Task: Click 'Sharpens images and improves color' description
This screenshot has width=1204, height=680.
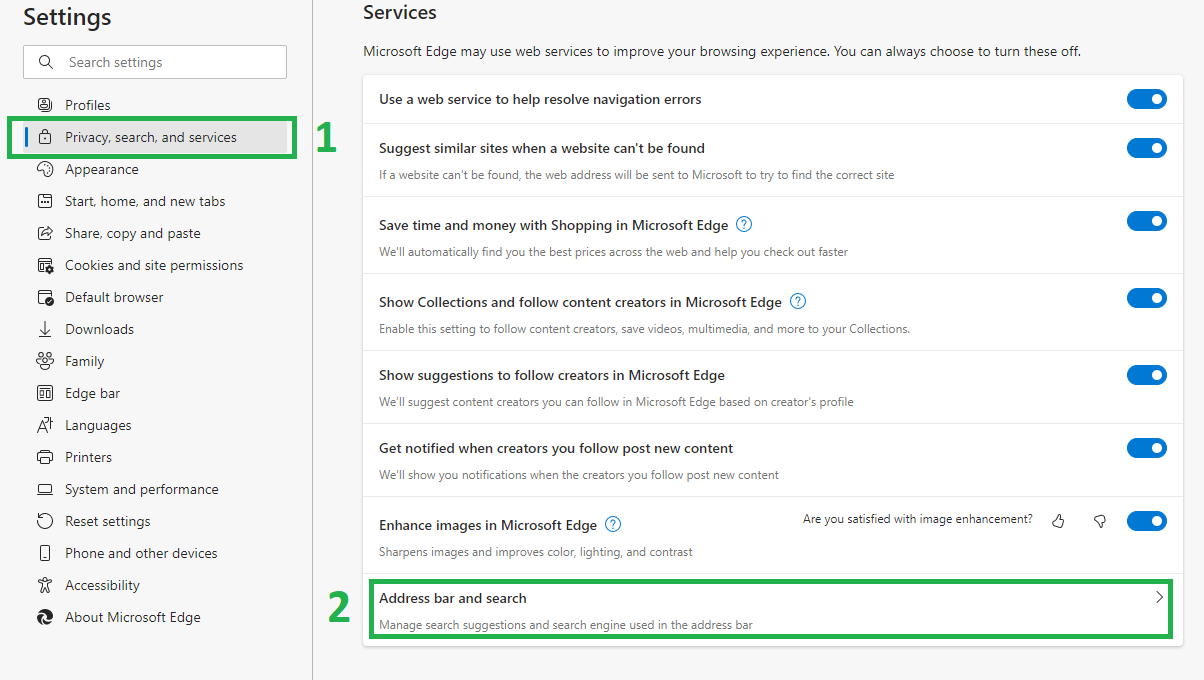Action: pyautogui.click(x=536, y=551)
